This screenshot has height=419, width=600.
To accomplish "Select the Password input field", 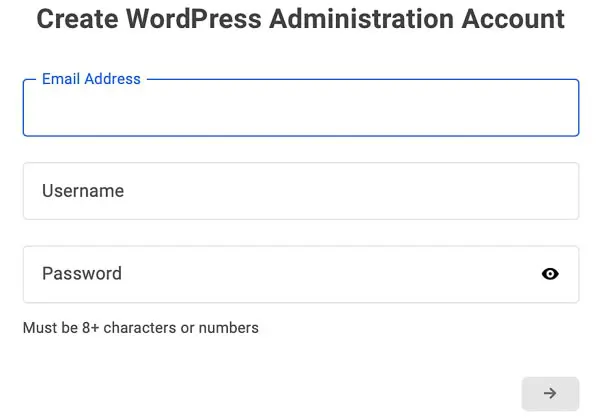I will point(280,274).
